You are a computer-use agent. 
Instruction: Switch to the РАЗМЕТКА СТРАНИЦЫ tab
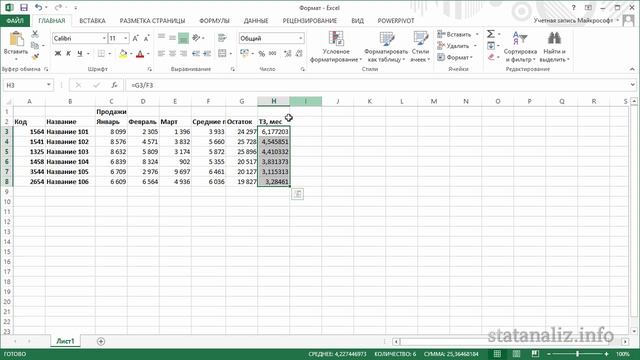(152, 20)
